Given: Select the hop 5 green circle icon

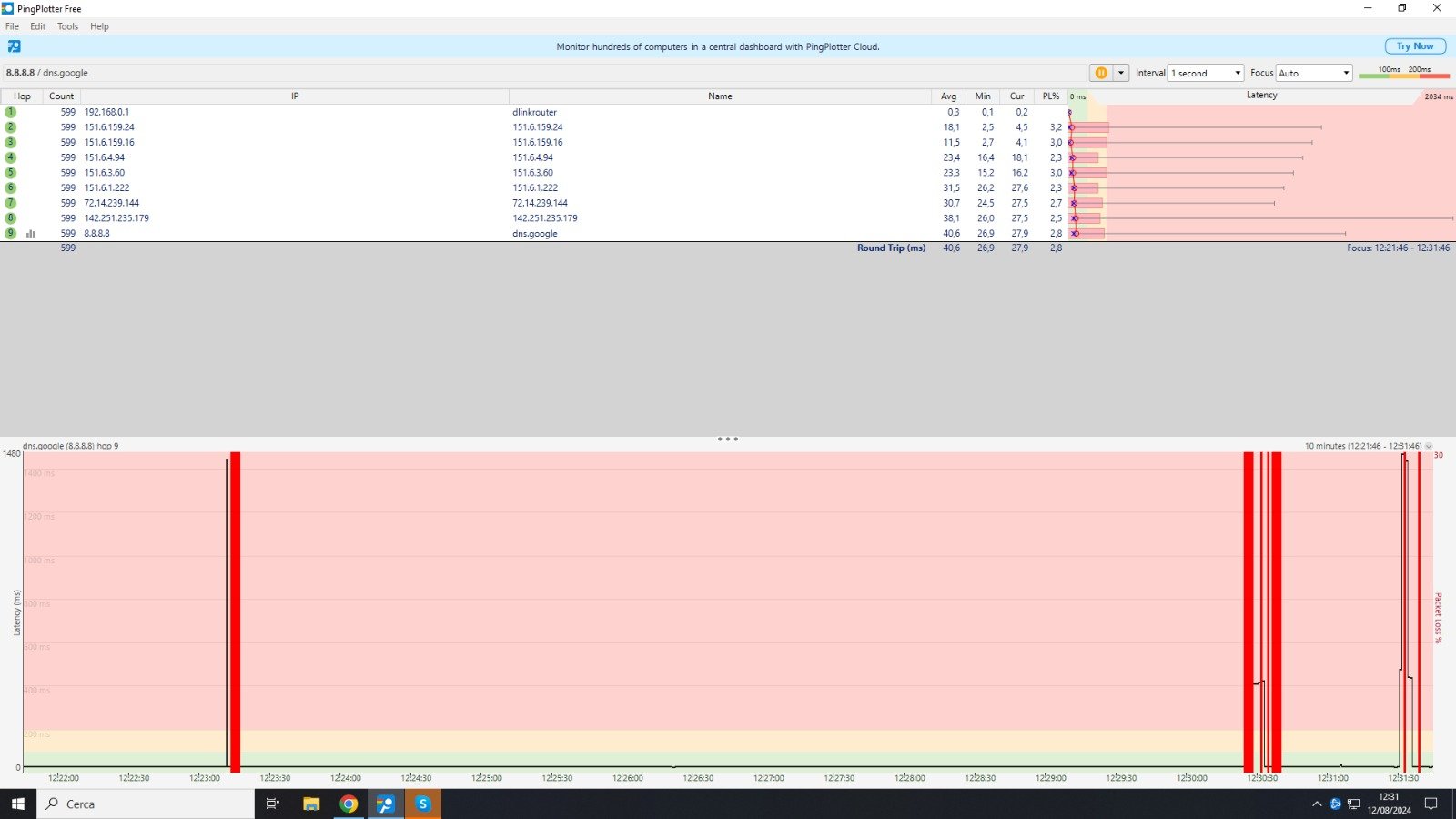Looking at the screenshot, I should pyautogui.click(x=11, y=173).
